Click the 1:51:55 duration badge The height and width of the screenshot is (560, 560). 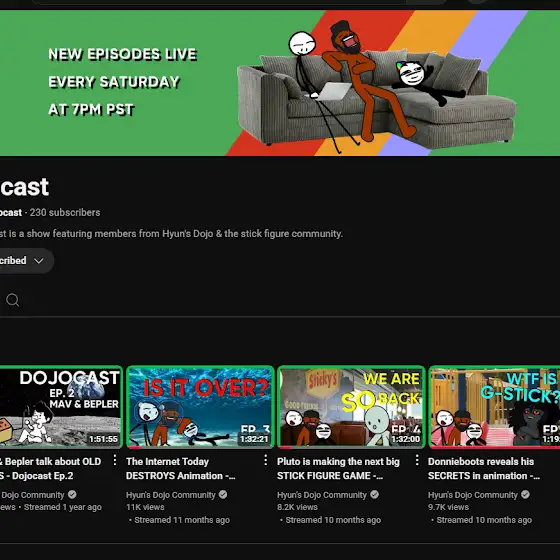pyautogui.click(x=103, y=439)
